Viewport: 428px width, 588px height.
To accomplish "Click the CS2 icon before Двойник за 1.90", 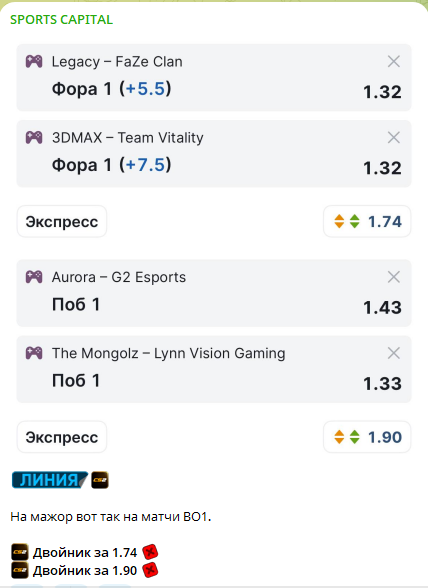I will pos(20,570).
